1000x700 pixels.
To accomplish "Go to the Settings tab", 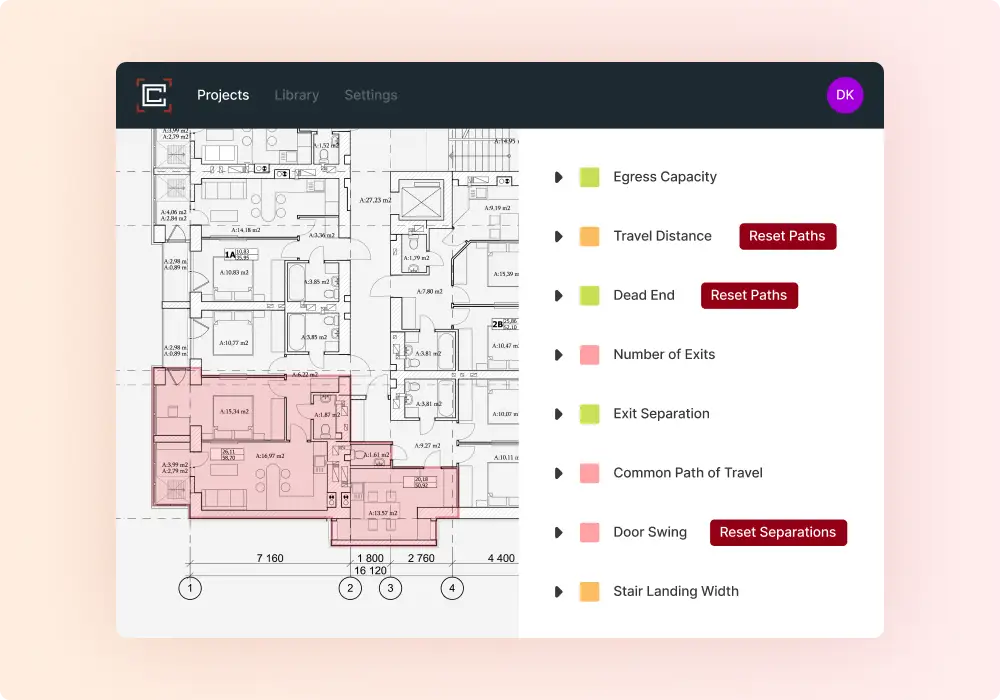I will [370, 95].
